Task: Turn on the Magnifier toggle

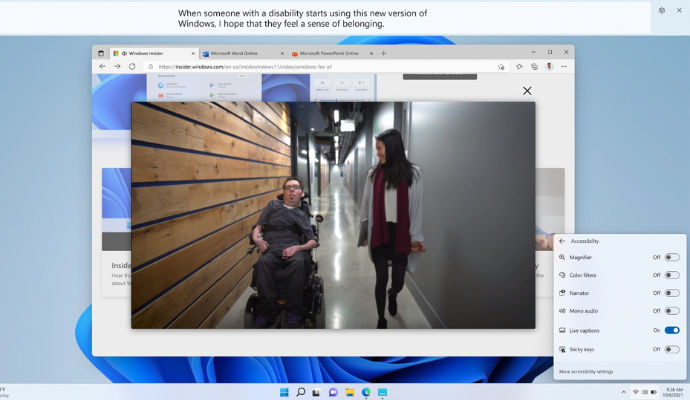Action: [x=672, y=257]
